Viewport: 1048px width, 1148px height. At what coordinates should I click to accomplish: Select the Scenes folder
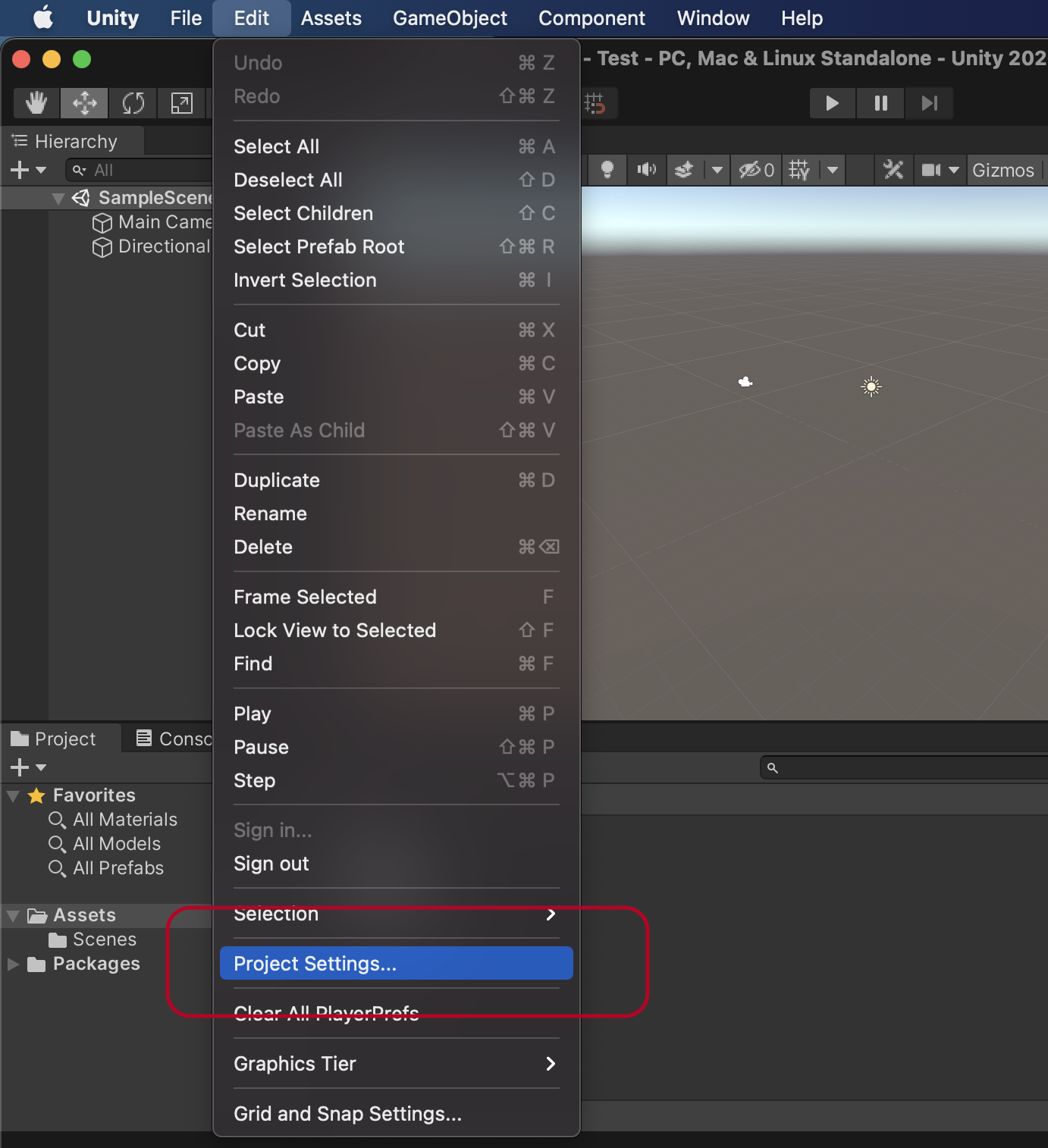(x=93, y=939)
